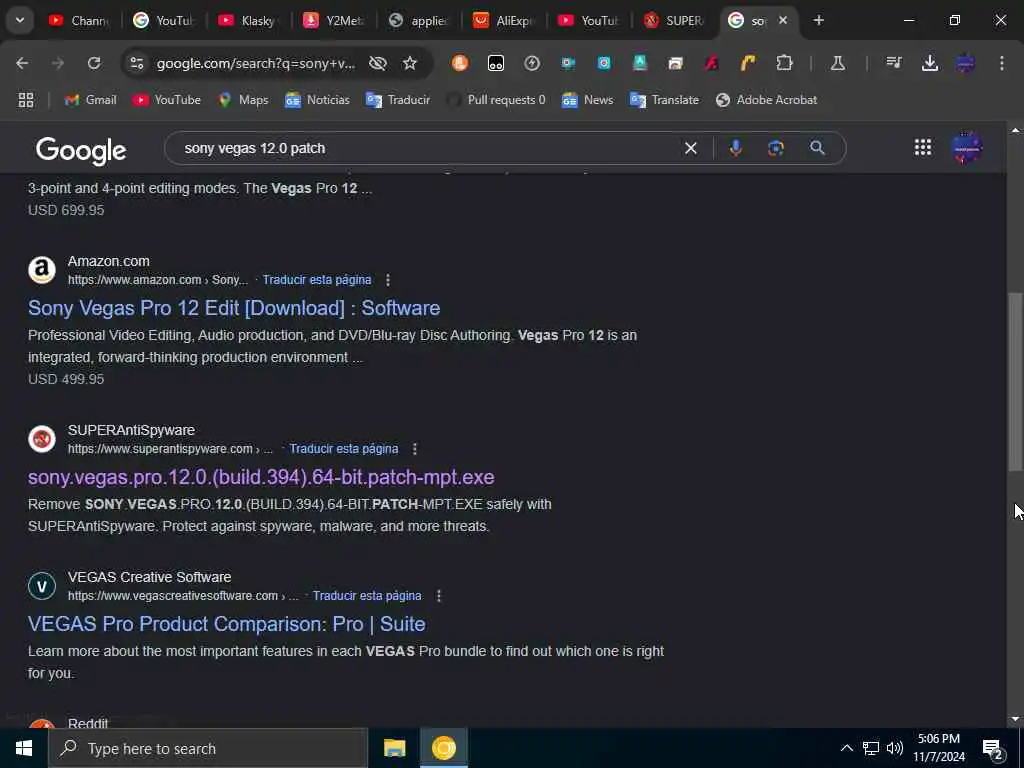Open the Maps bookmark

[x=243, y=100]
